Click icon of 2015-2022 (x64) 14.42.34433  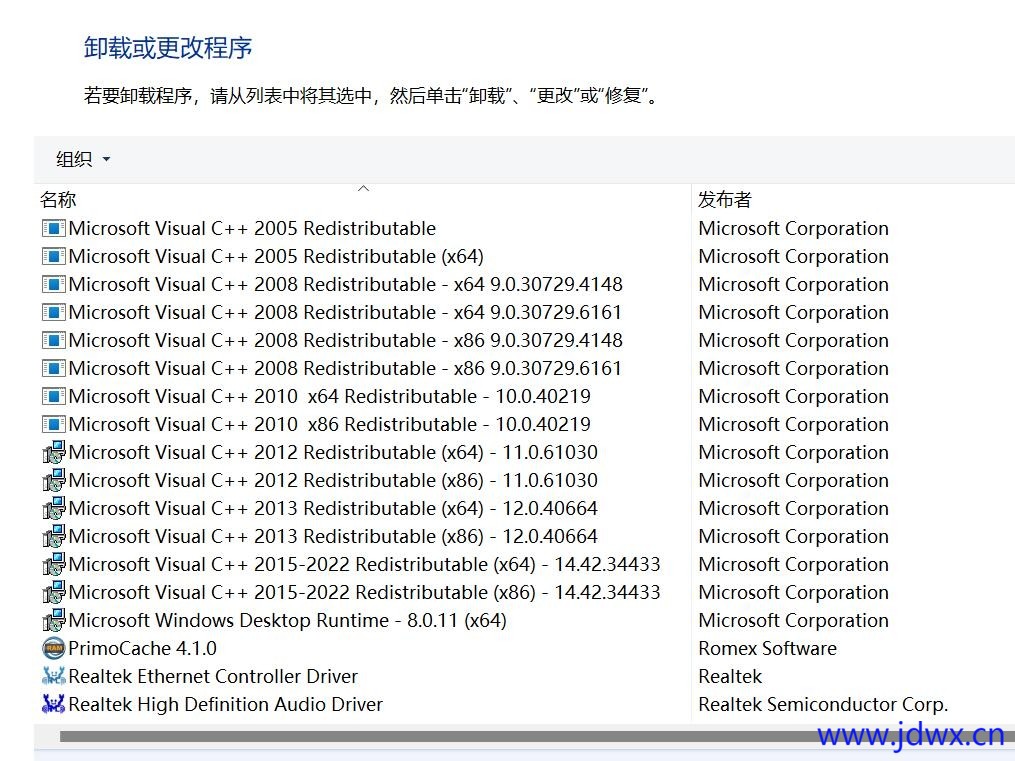[54, 564]
